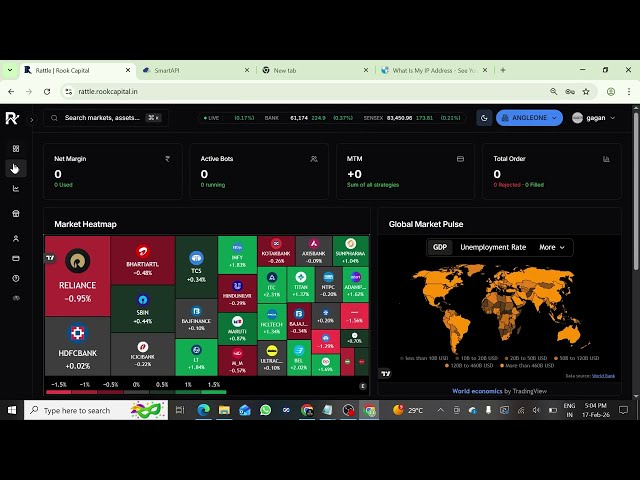640x480 pixels.
Task: Click the Search markets, assets field
Action: pos(106,118)
